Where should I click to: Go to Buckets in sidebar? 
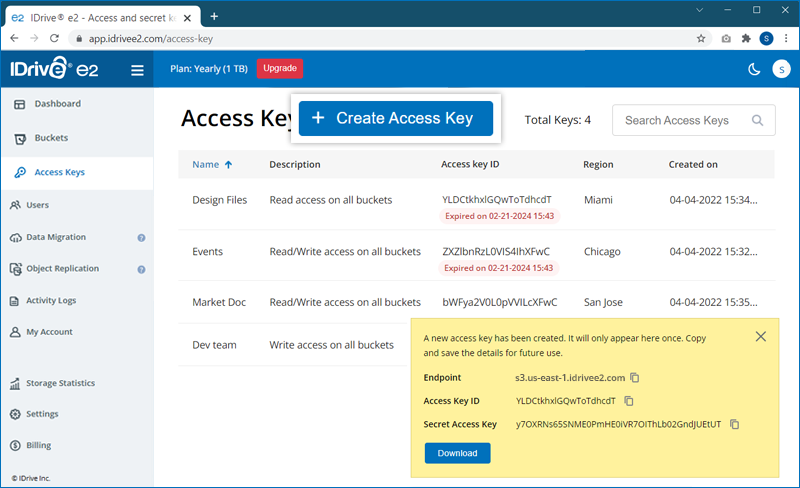(51, 137)
